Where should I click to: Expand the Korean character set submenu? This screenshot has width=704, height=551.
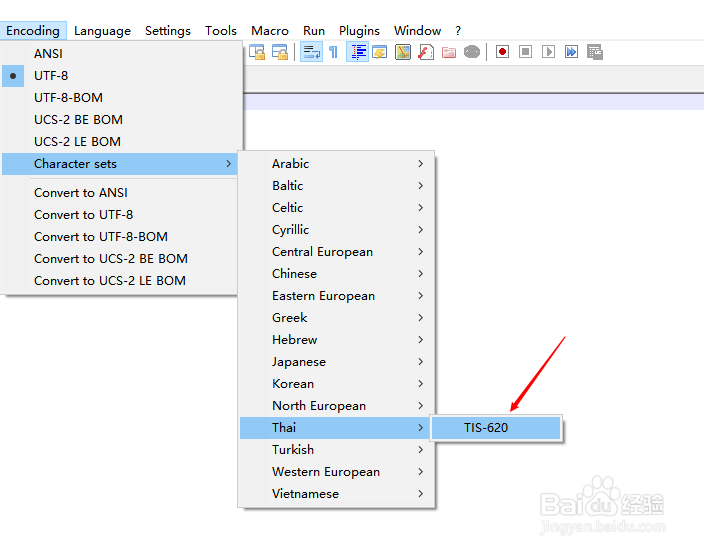pyautogui.click(x=336, y=383)
